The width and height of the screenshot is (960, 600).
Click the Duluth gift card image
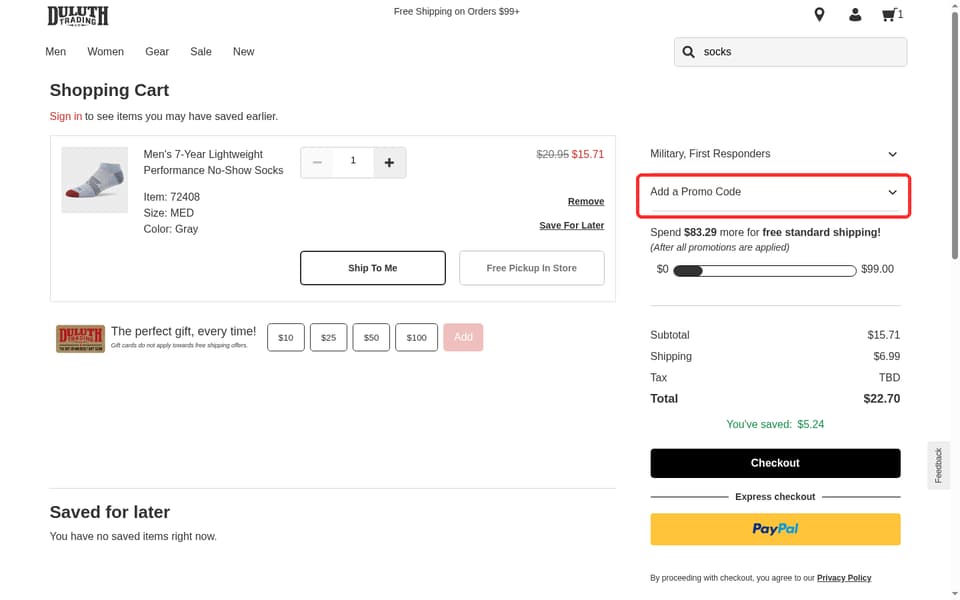[80, 339]
